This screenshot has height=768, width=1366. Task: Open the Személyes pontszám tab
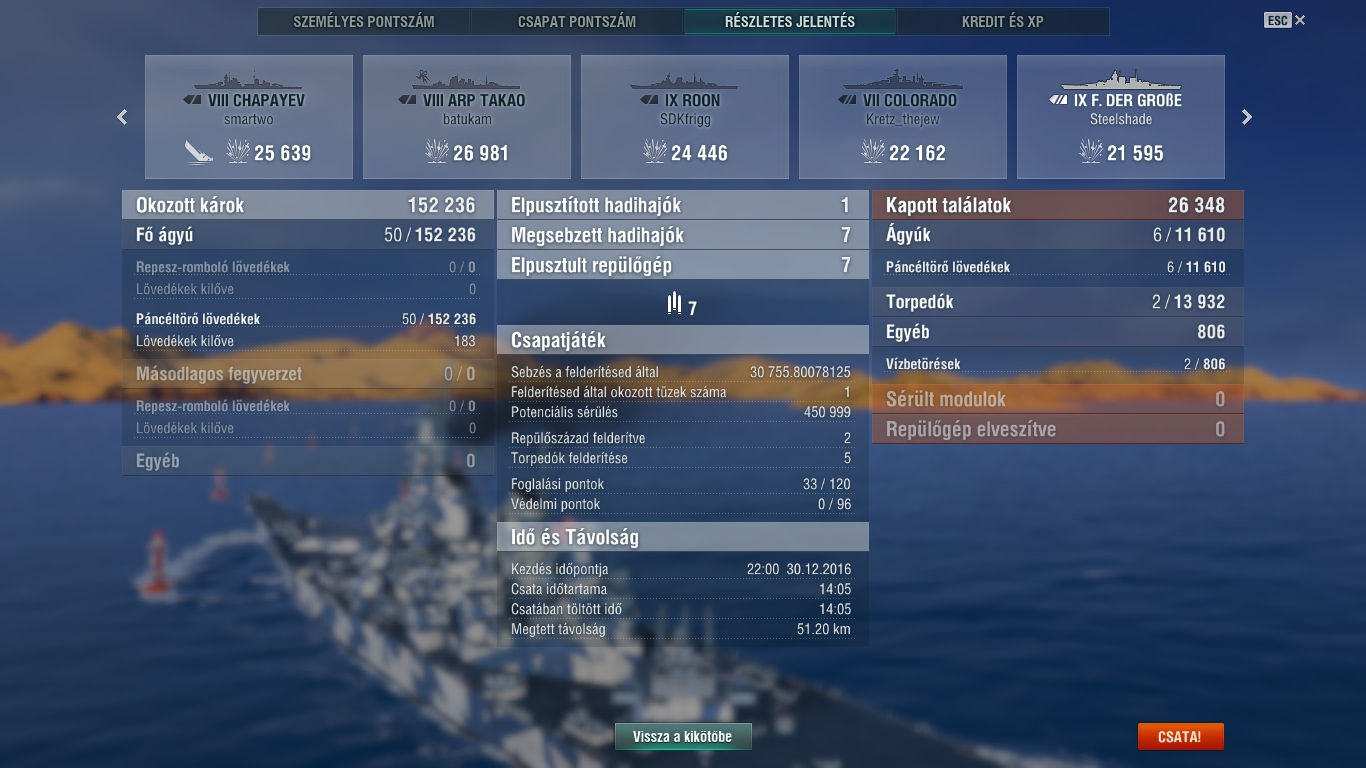coord(364,21)
